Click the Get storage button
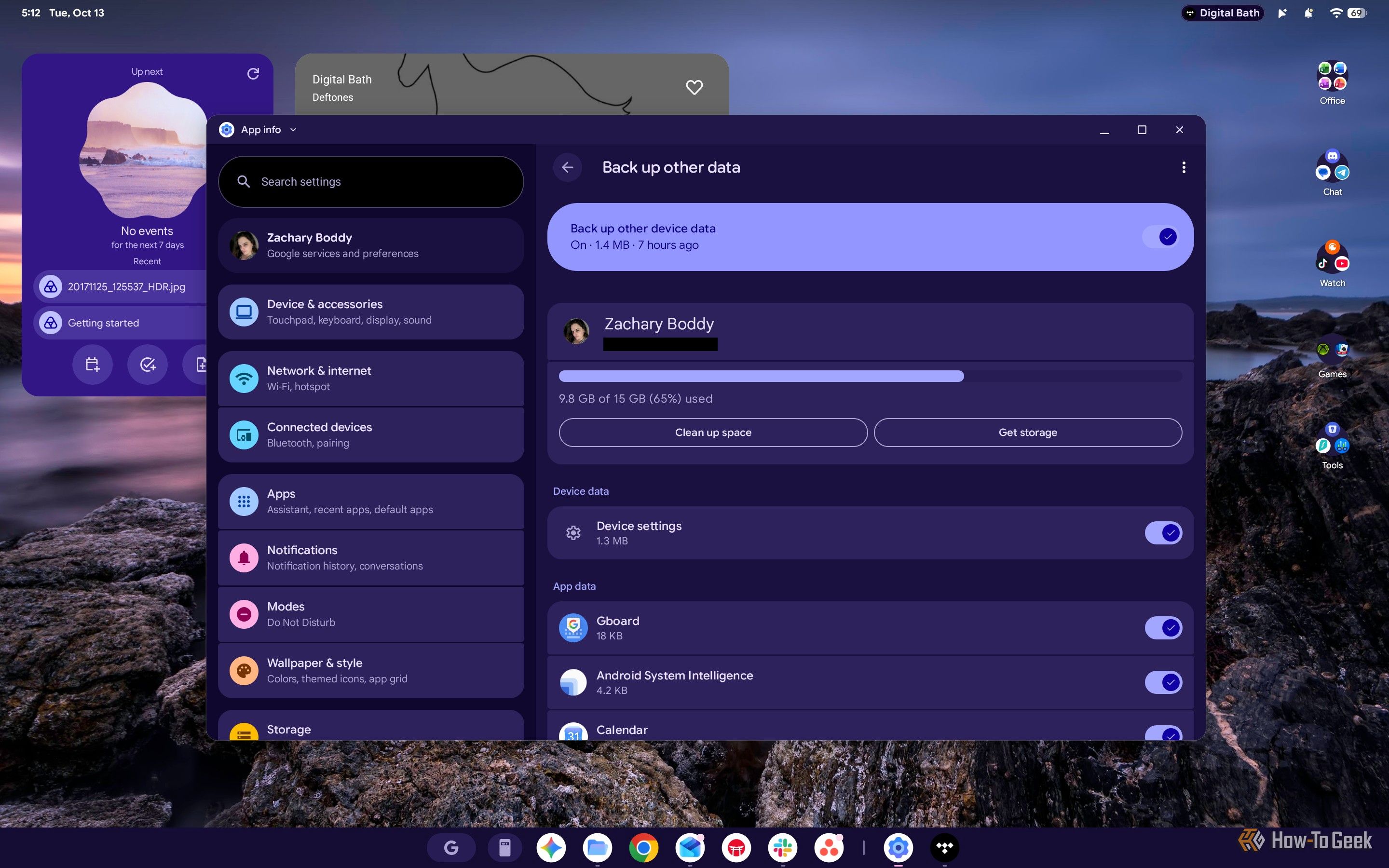This screenshot has width=1389, height=868. (x=1027, y=432)
